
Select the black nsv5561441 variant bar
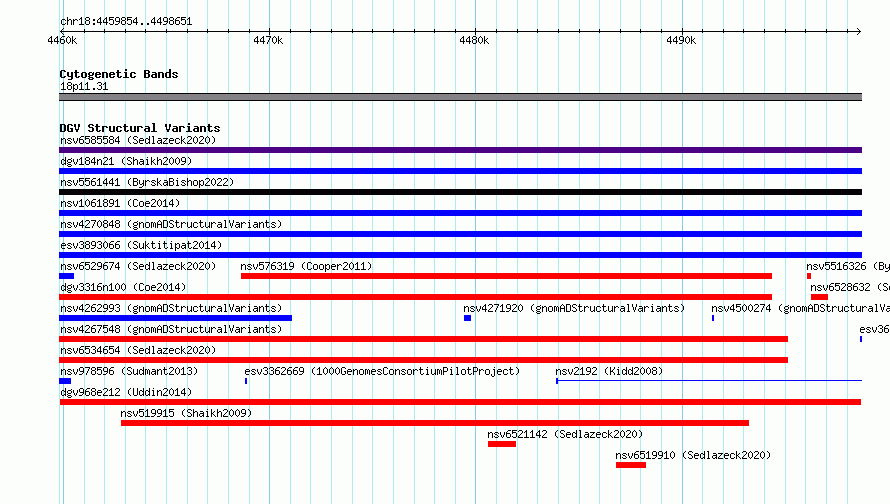pyautogui.click(x=460, y=192)
